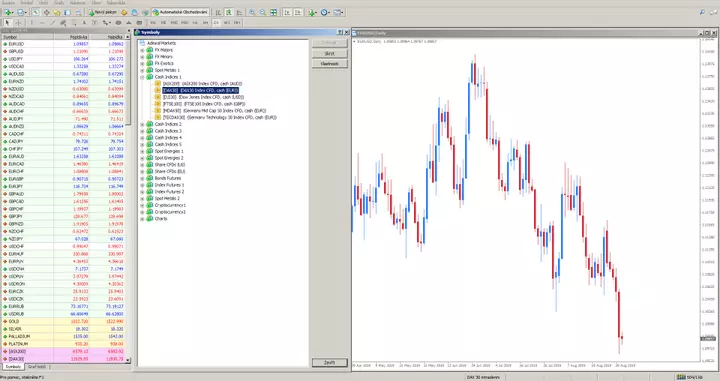Select the equidistant channel tool

[63, 22]
